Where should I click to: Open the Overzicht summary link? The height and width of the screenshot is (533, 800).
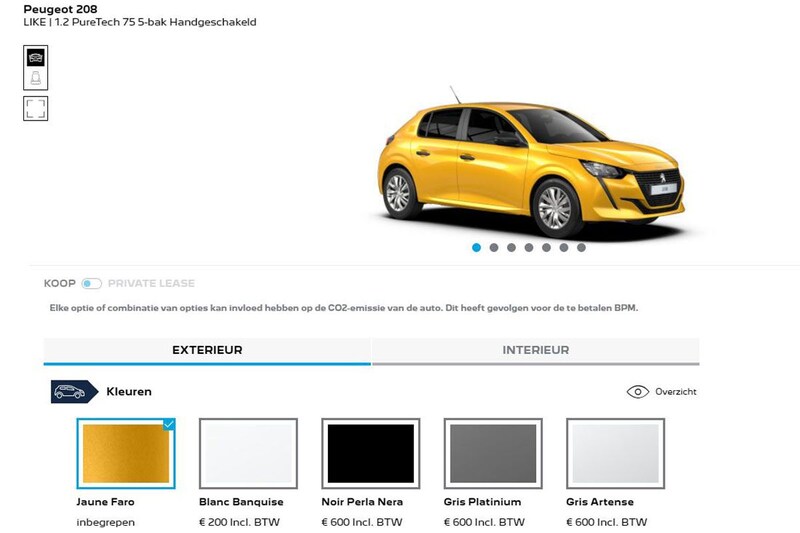tap(676, 392)
